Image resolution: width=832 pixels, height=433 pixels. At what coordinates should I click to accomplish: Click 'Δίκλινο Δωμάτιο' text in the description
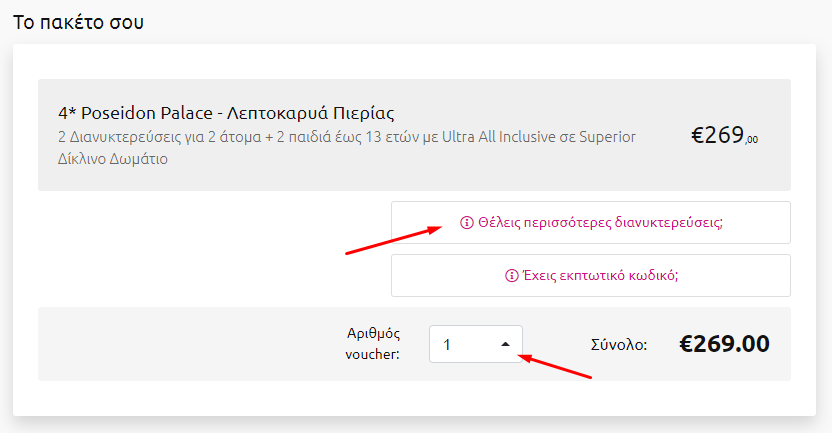[x=112, y=159]
